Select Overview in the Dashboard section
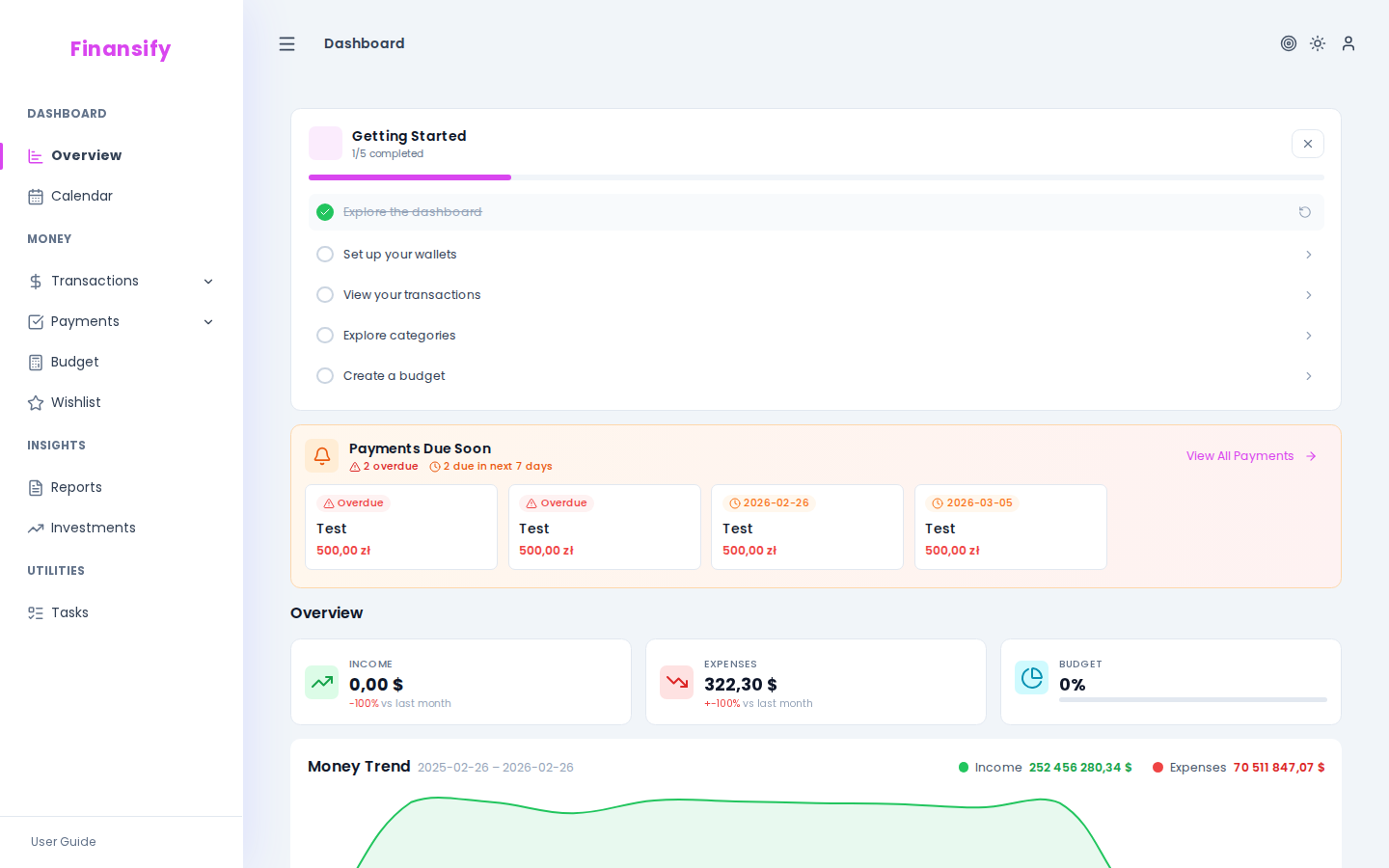 [87, 155]
